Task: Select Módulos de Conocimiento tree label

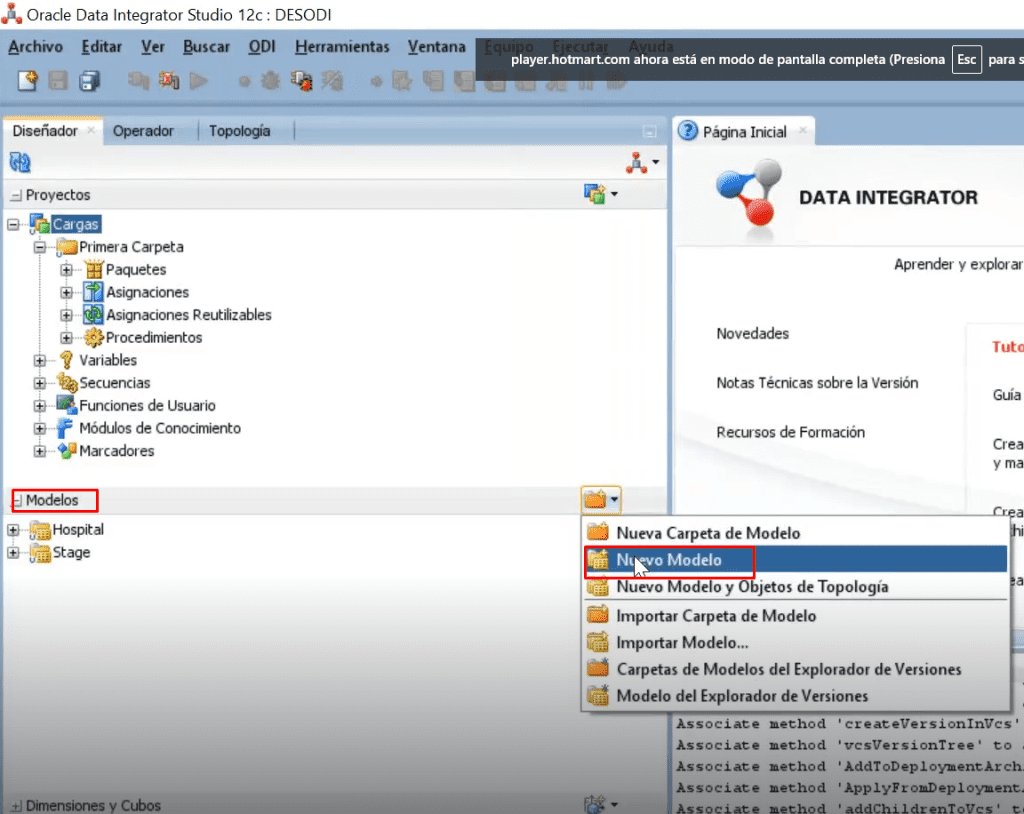Action: [160, 429]
